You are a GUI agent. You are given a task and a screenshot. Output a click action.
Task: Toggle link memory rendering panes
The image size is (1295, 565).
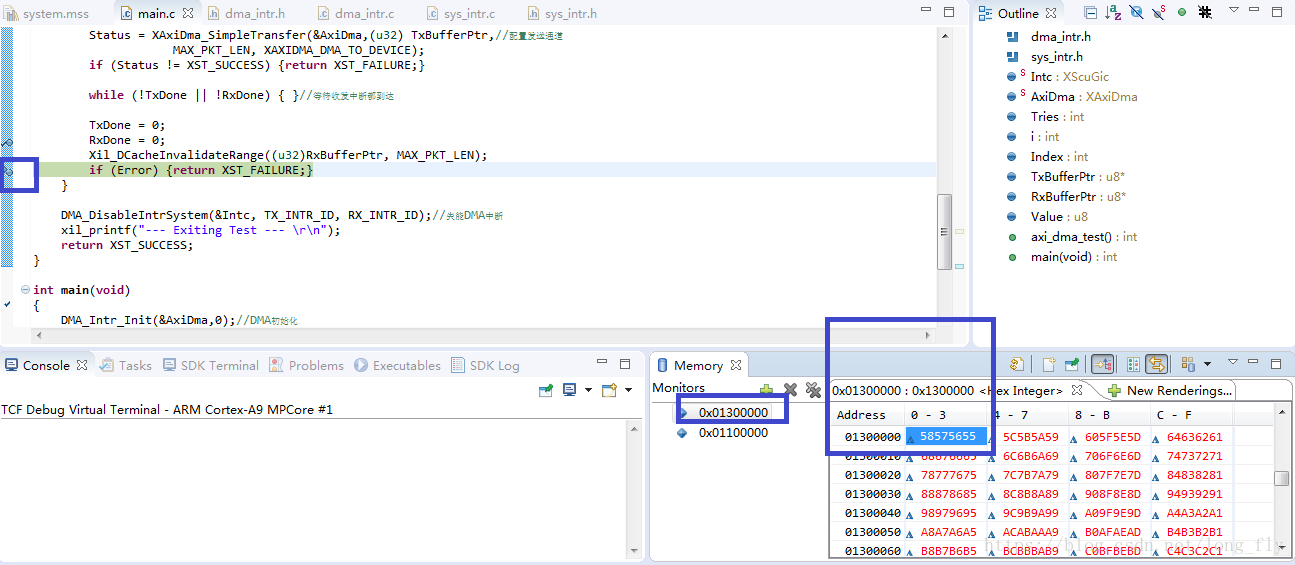pyautogui.click(x=1158, y=365)
